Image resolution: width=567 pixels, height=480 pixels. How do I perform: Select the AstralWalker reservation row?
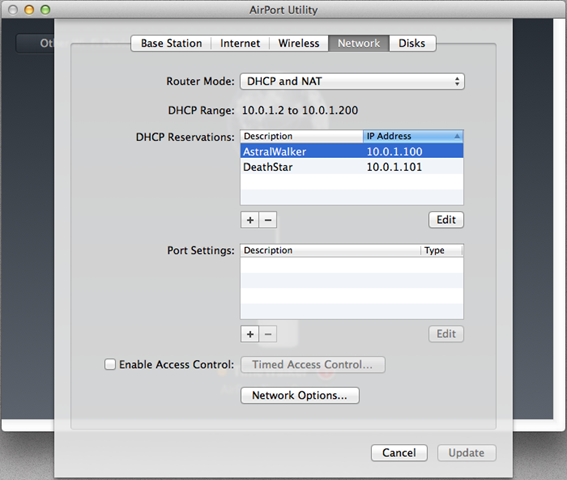(352, 151)
